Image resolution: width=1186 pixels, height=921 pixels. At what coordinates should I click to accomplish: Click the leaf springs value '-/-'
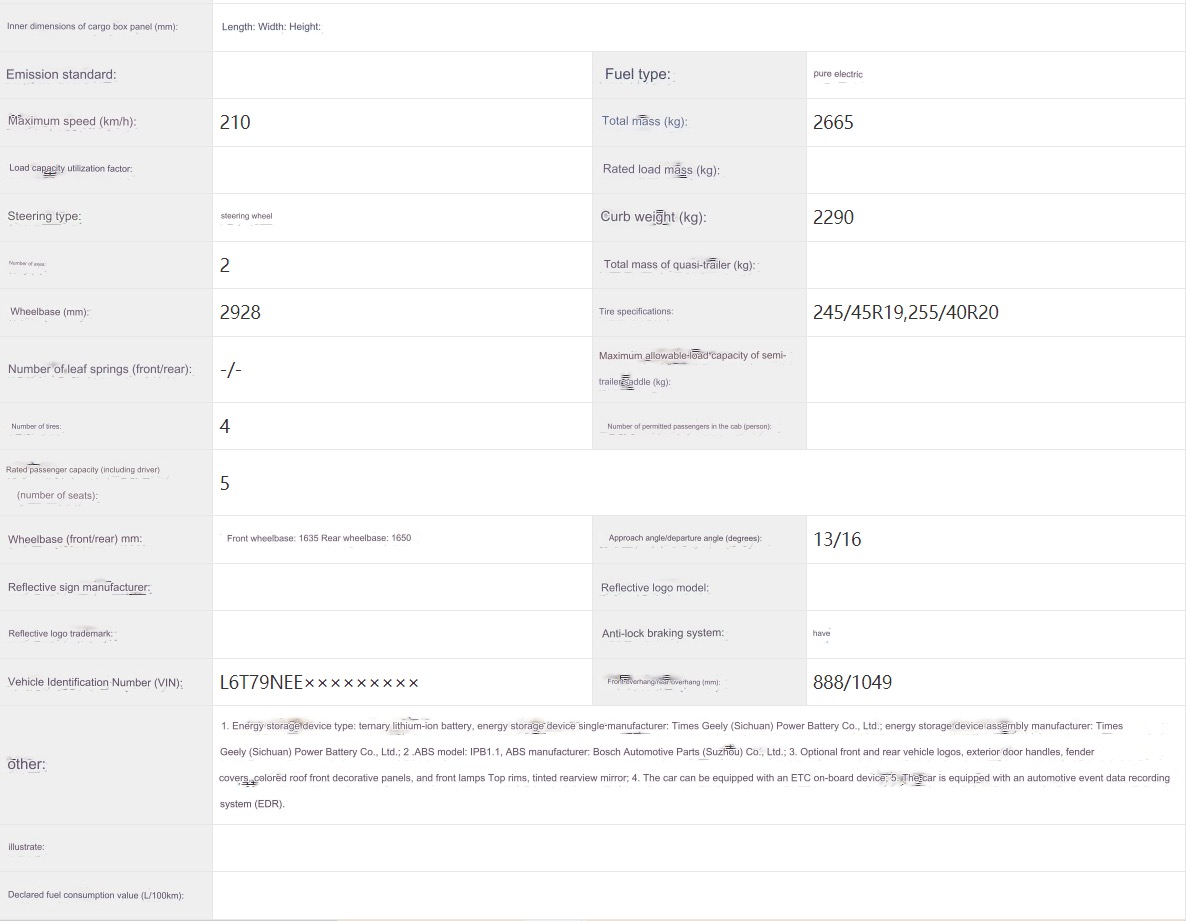click(x=230, y=370)
